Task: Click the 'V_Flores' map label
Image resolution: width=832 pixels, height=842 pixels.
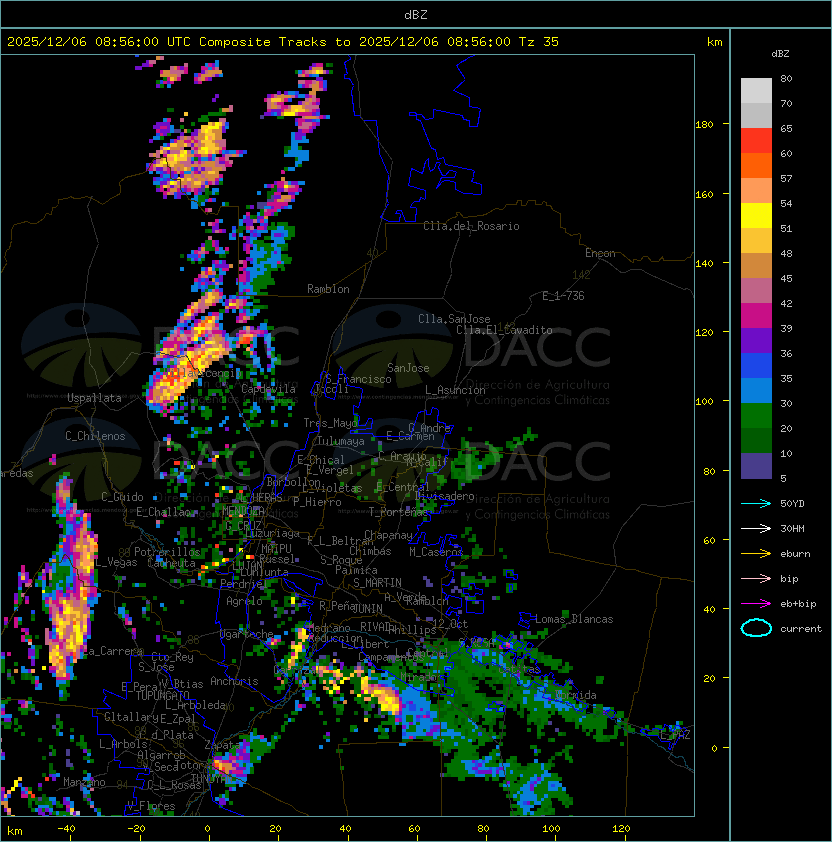Action: [x=151, y=806]
